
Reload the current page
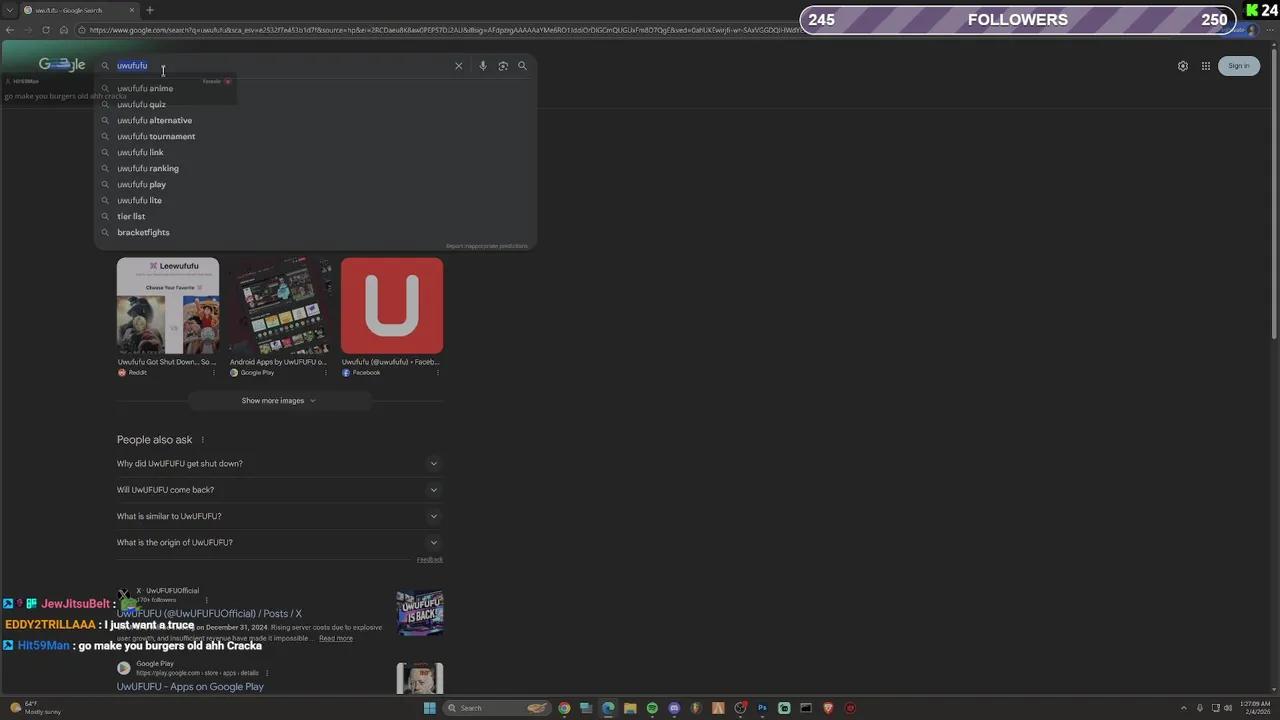(x=46, y=30)
